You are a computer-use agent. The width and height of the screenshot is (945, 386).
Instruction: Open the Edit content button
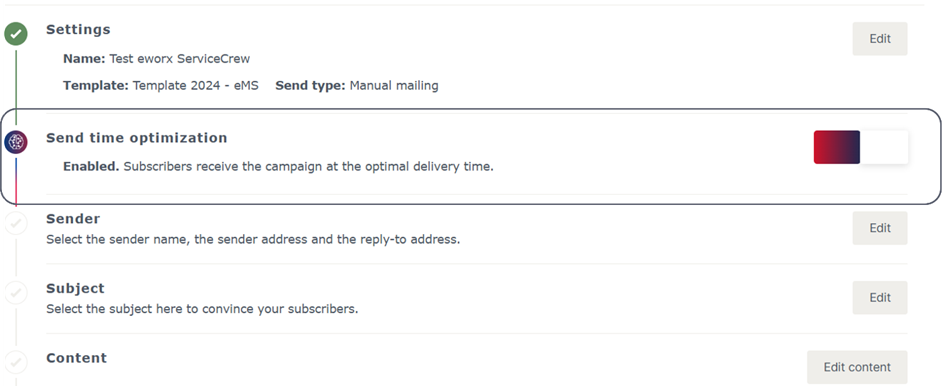tap(857, 367)
